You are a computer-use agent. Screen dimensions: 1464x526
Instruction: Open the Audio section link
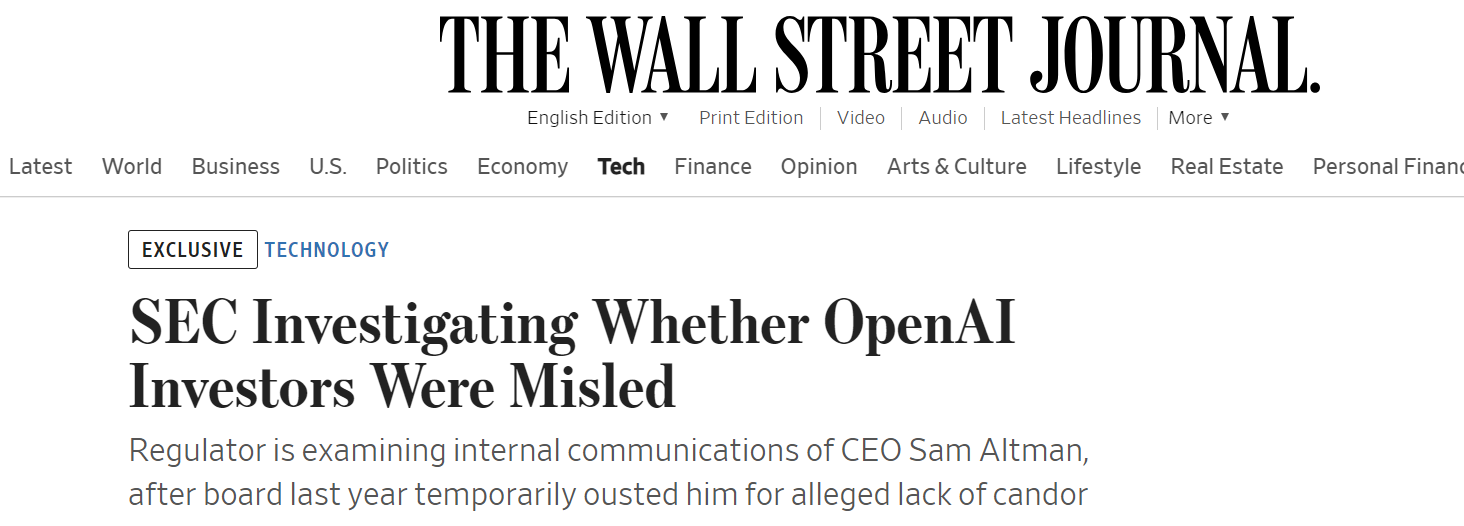pyautogui.click(x=943, y=118)
